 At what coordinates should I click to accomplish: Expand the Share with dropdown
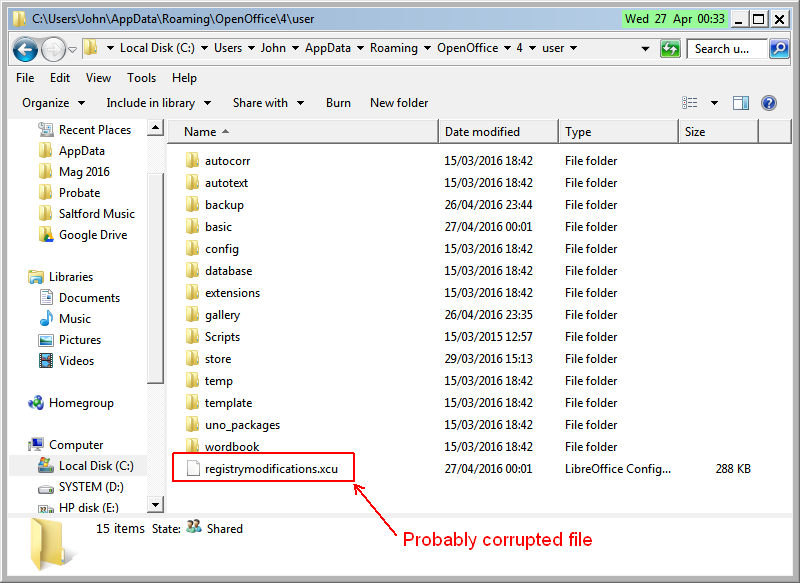[267, 103]
